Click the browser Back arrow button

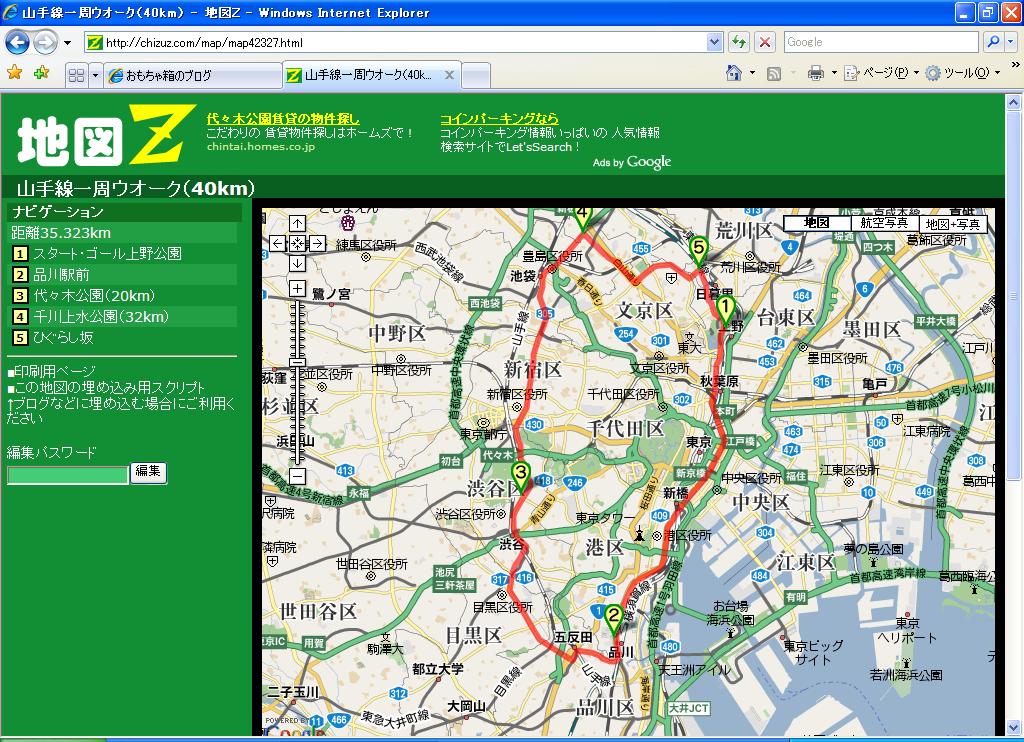[17, 42]
